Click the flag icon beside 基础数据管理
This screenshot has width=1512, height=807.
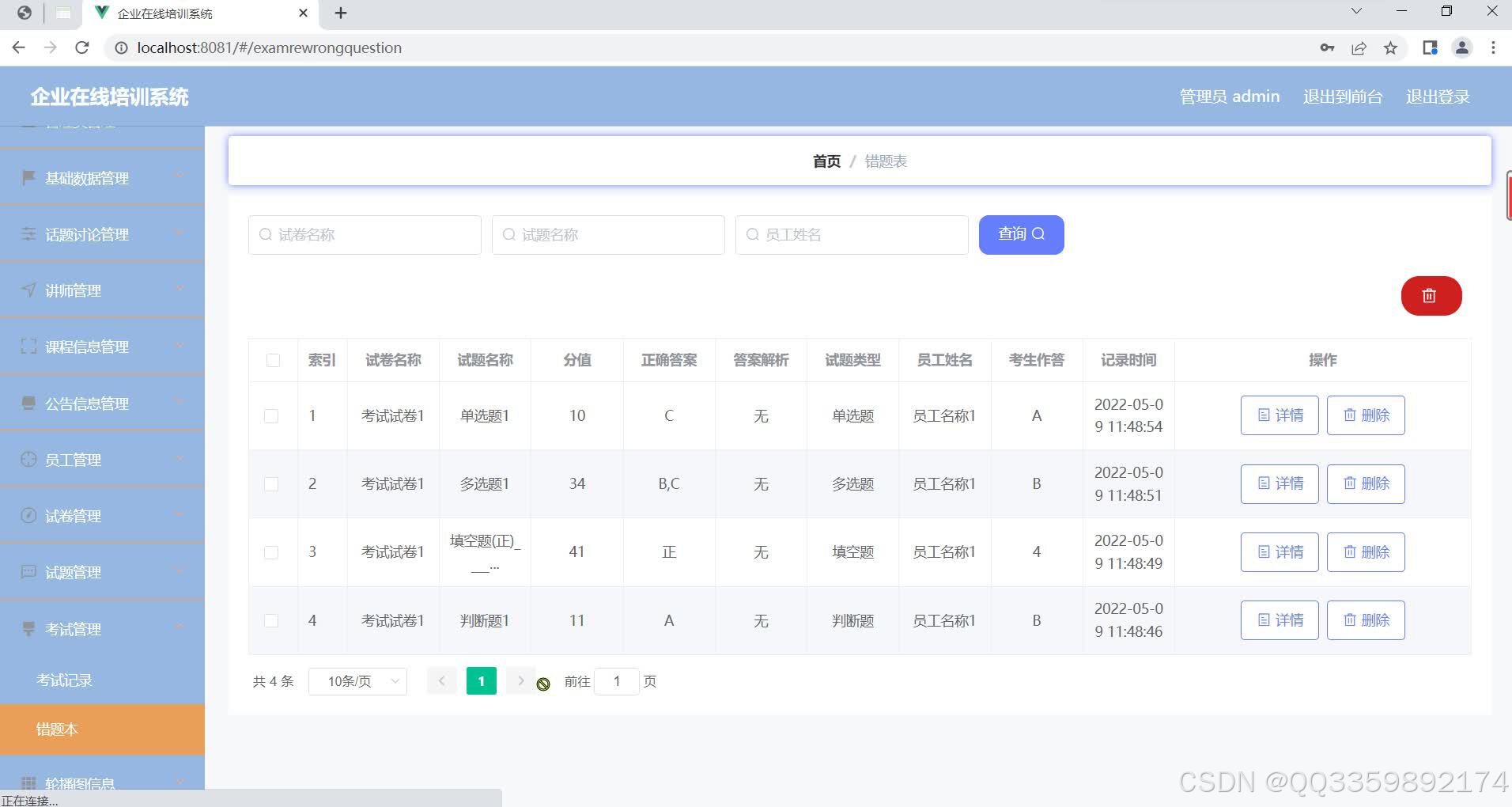28,177
